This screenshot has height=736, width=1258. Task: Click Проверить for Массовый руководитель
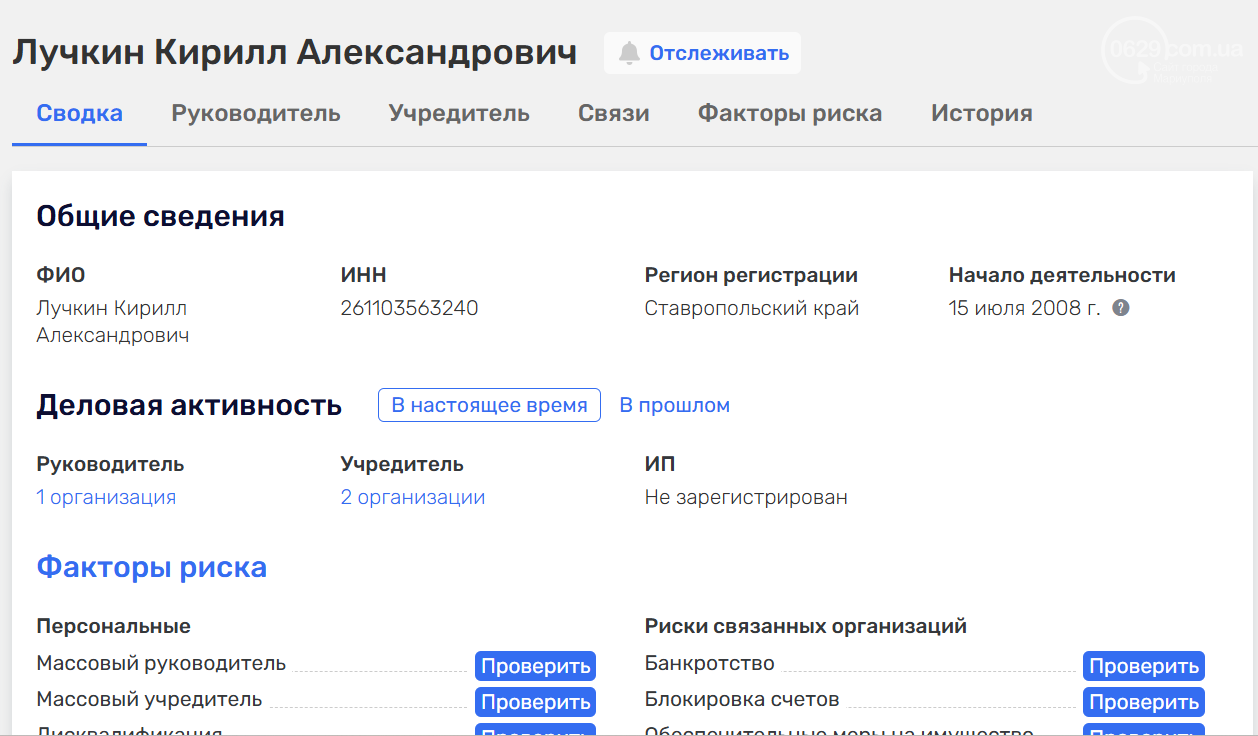pos(535,666)
